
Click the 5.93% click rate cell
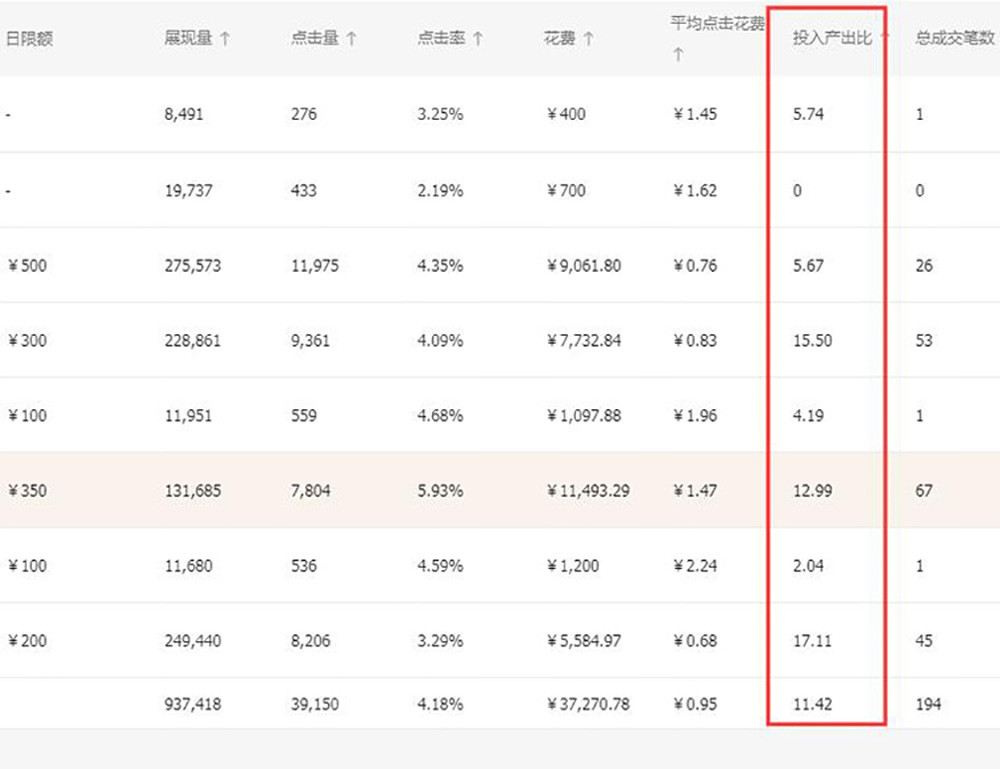[x=440, y=491]
